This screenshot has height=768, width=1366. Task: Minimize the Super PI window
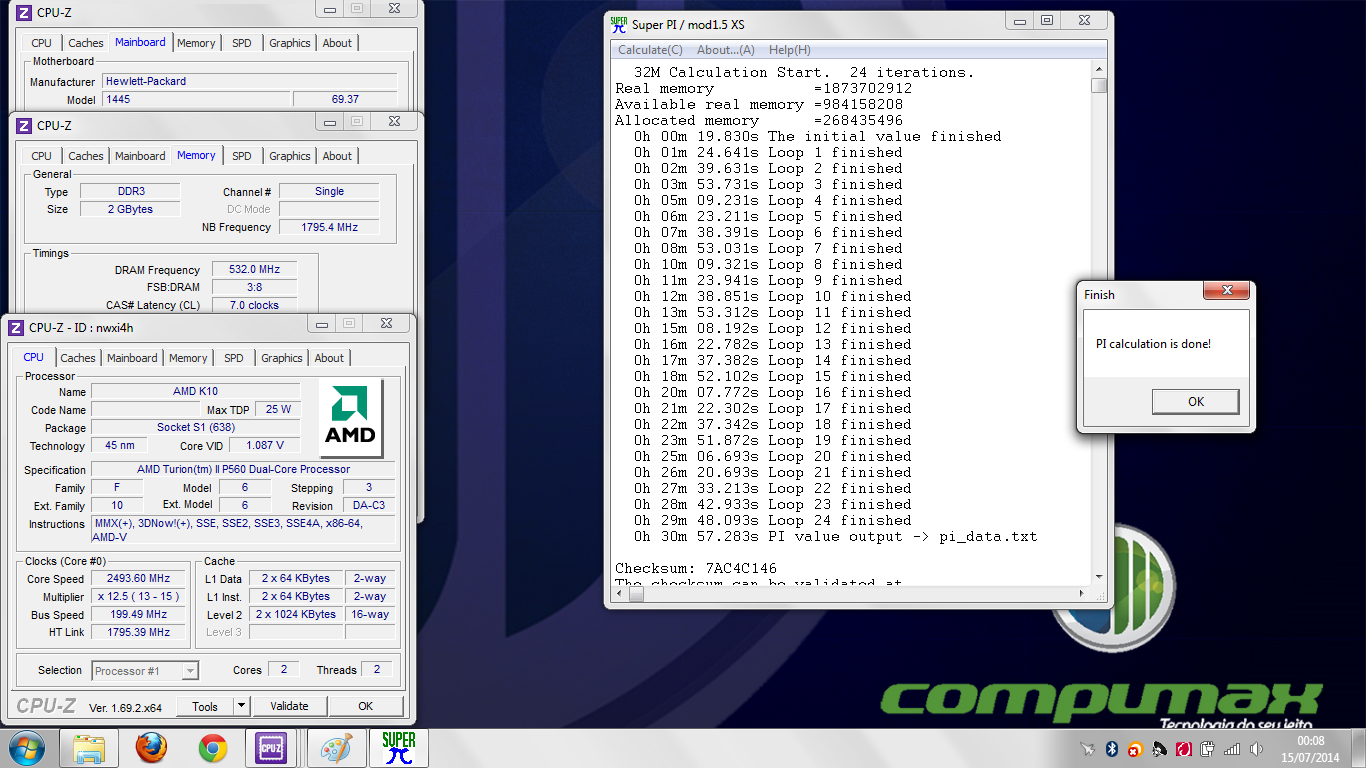pyautogui.click(x=1020, y=20)
